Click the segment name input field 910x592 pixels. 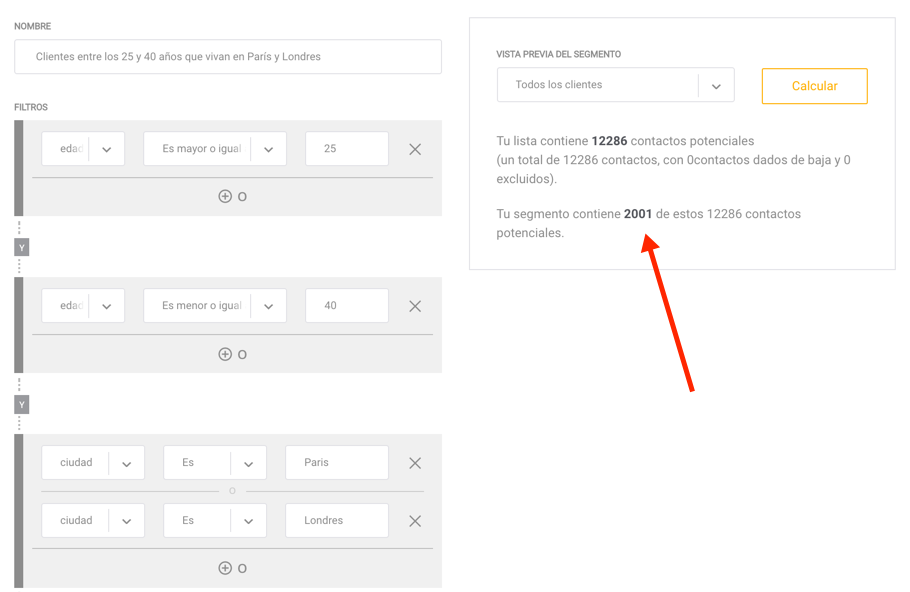(228, 57)
